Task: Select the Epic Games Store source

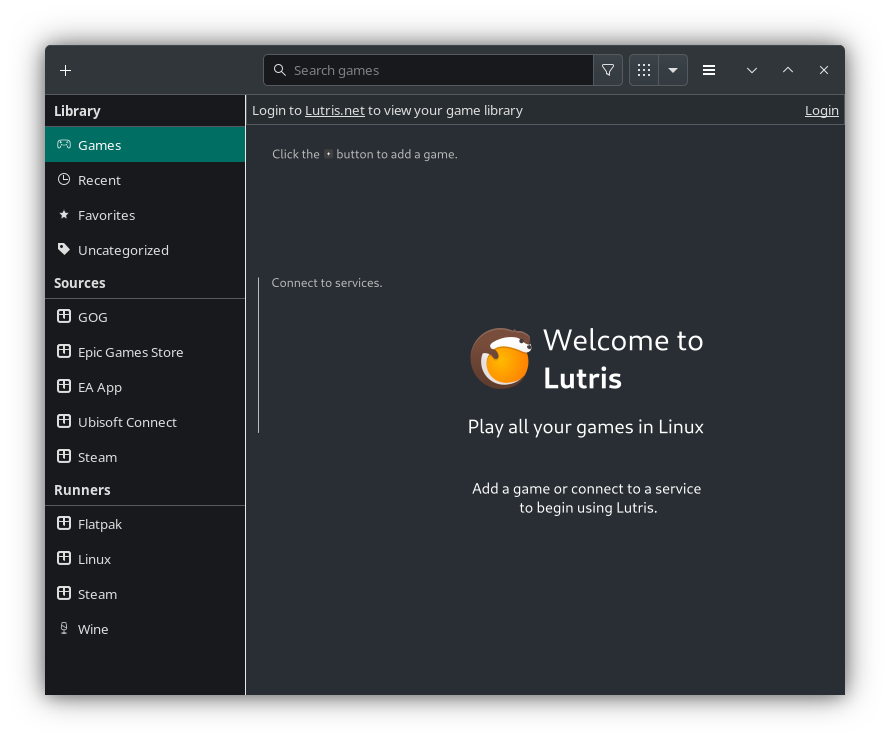Action: pyautogui.click(x=130, y=352)
